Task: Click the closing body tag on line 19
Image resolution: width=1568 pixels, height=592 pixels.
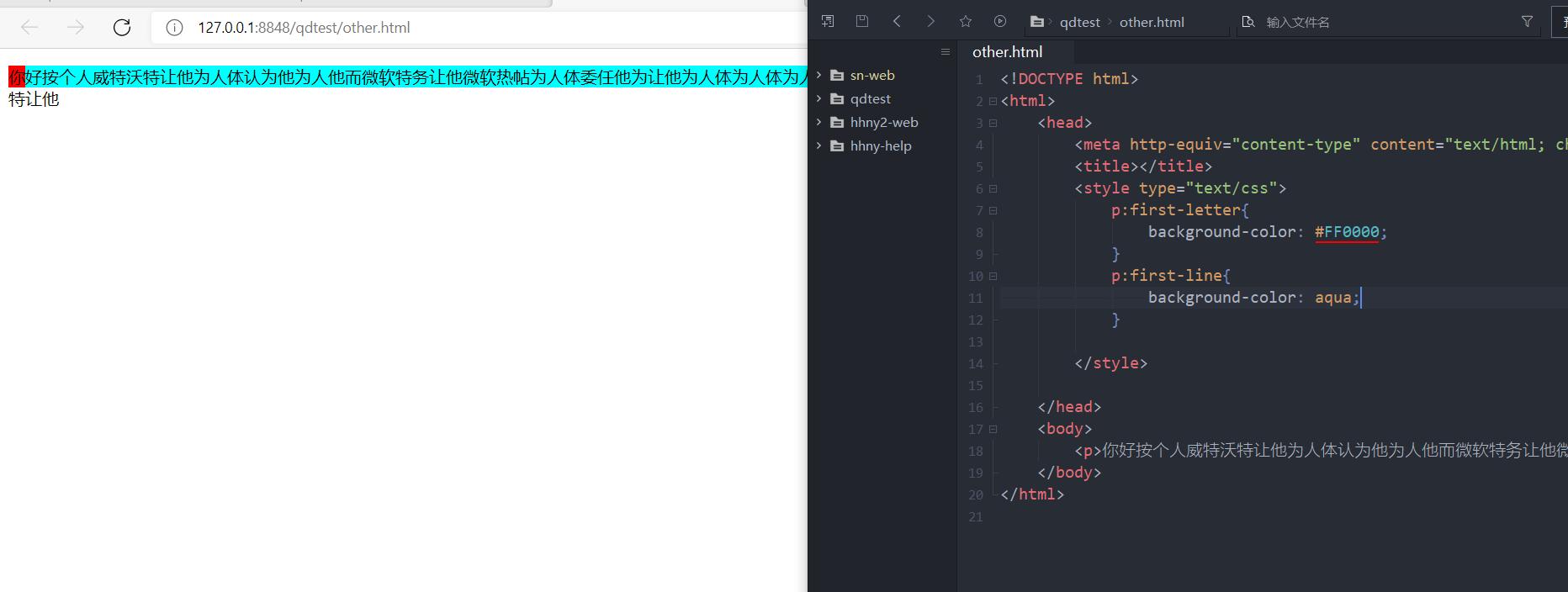Action: [1069, 473]
